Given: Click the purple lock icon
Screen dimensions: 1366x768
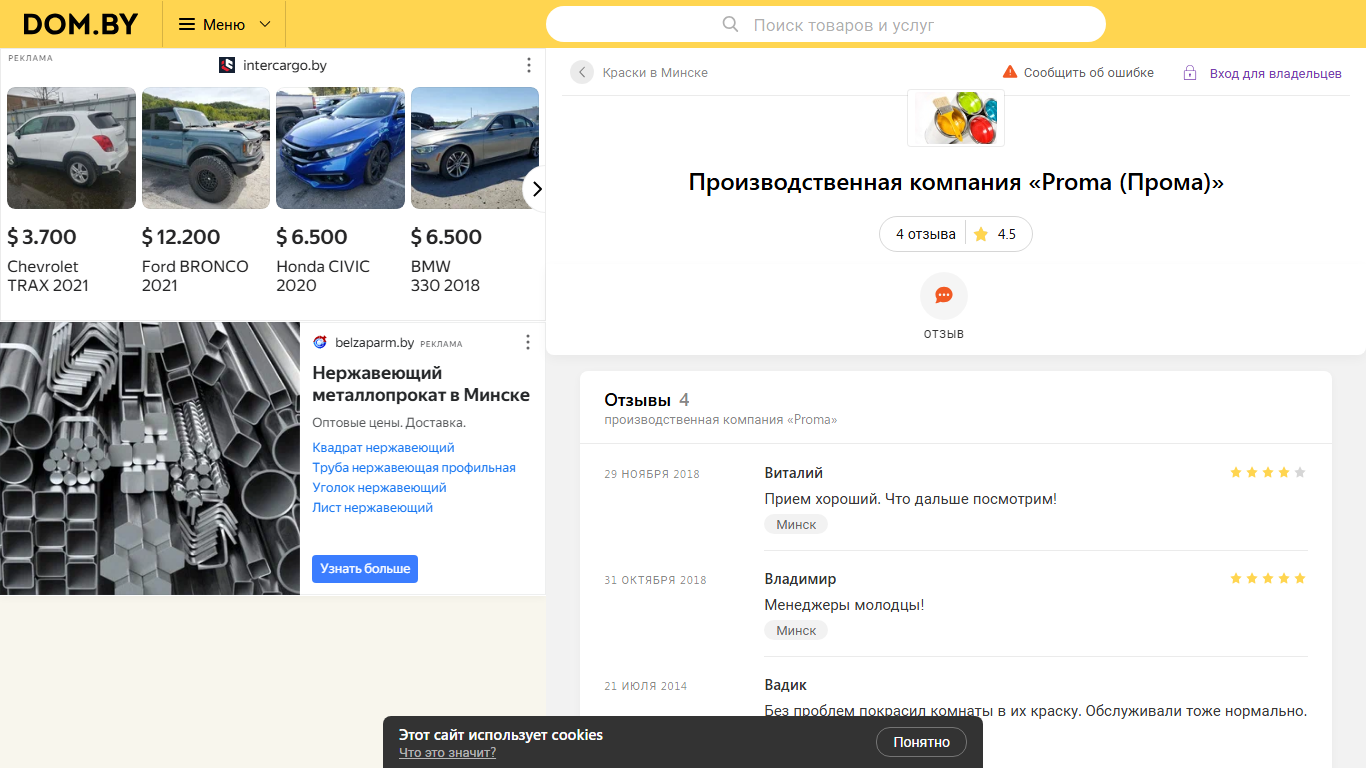Looking at the screenshot, I should click(1190, 73).
